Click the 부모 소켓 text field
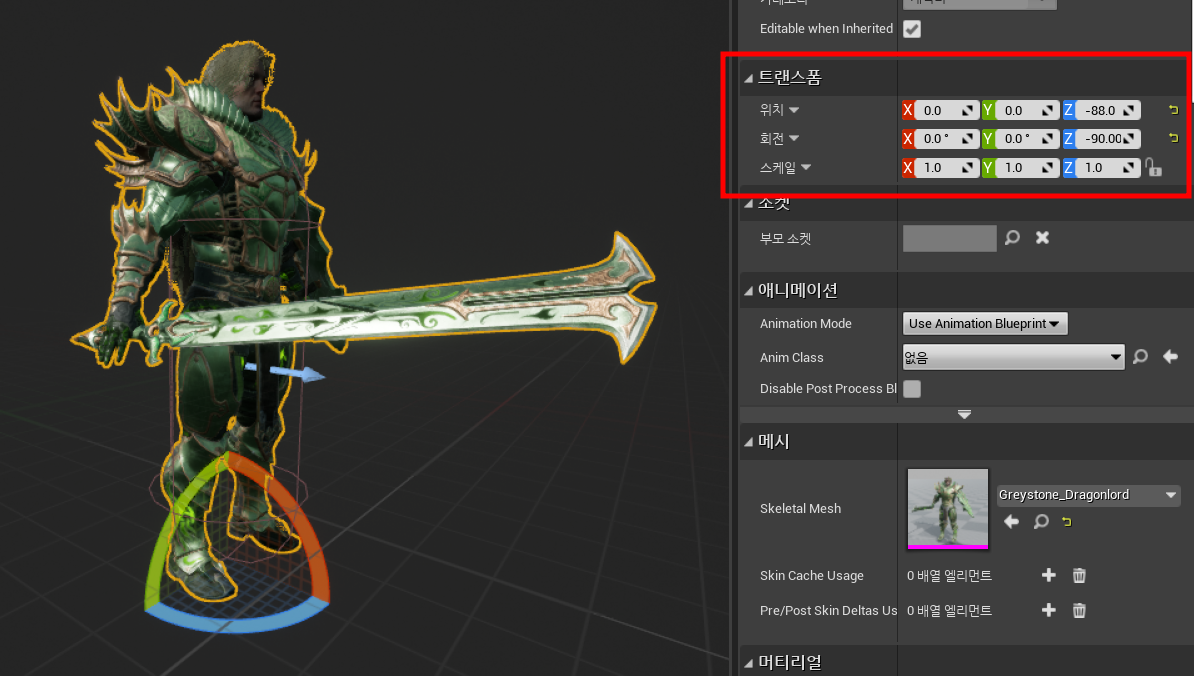Viewport: 1194px width, 676px height. click(x=950, y=238)
